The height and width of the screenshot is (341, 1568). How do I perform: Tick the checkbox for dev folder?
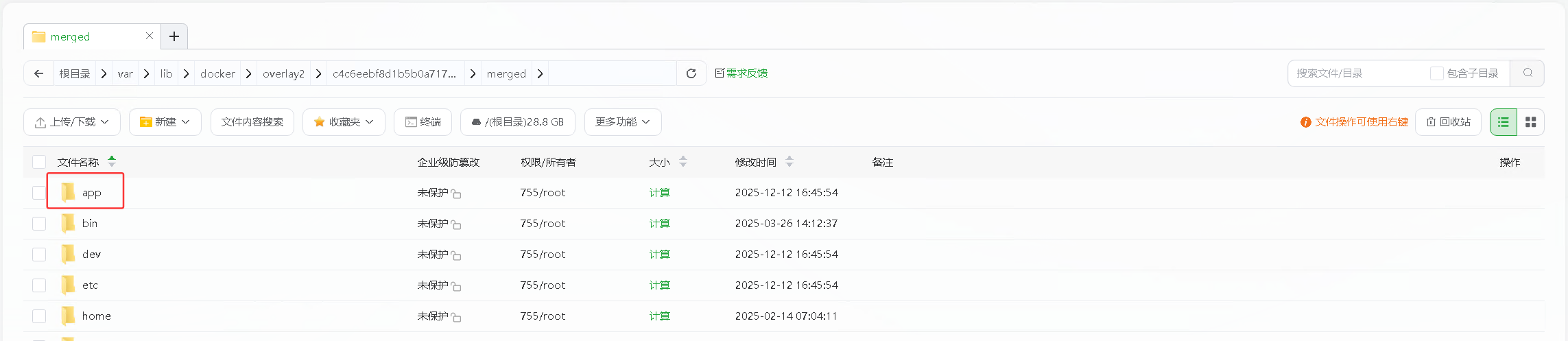(x=39, y=255)
